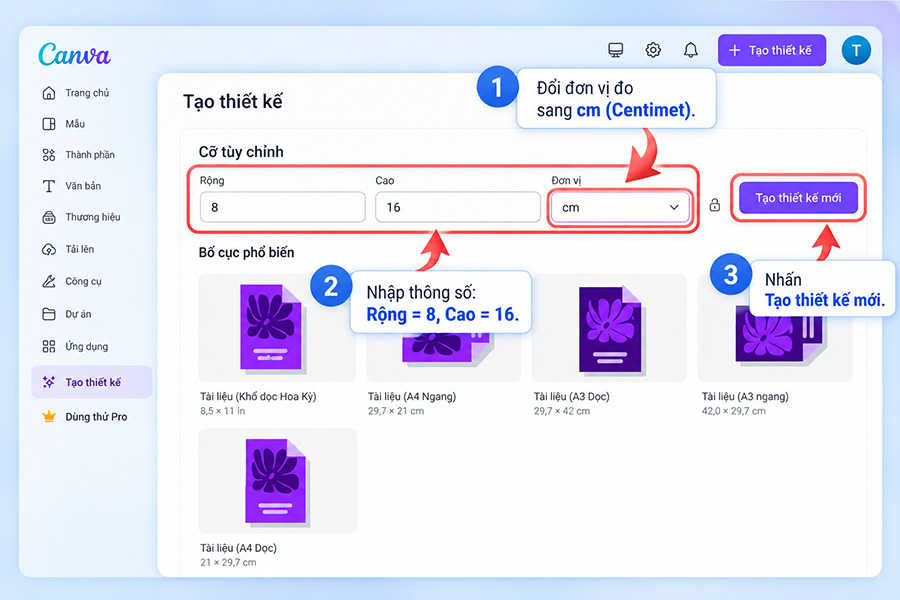
Task: Select the Thành phần sidebar label
Action: 90,155
